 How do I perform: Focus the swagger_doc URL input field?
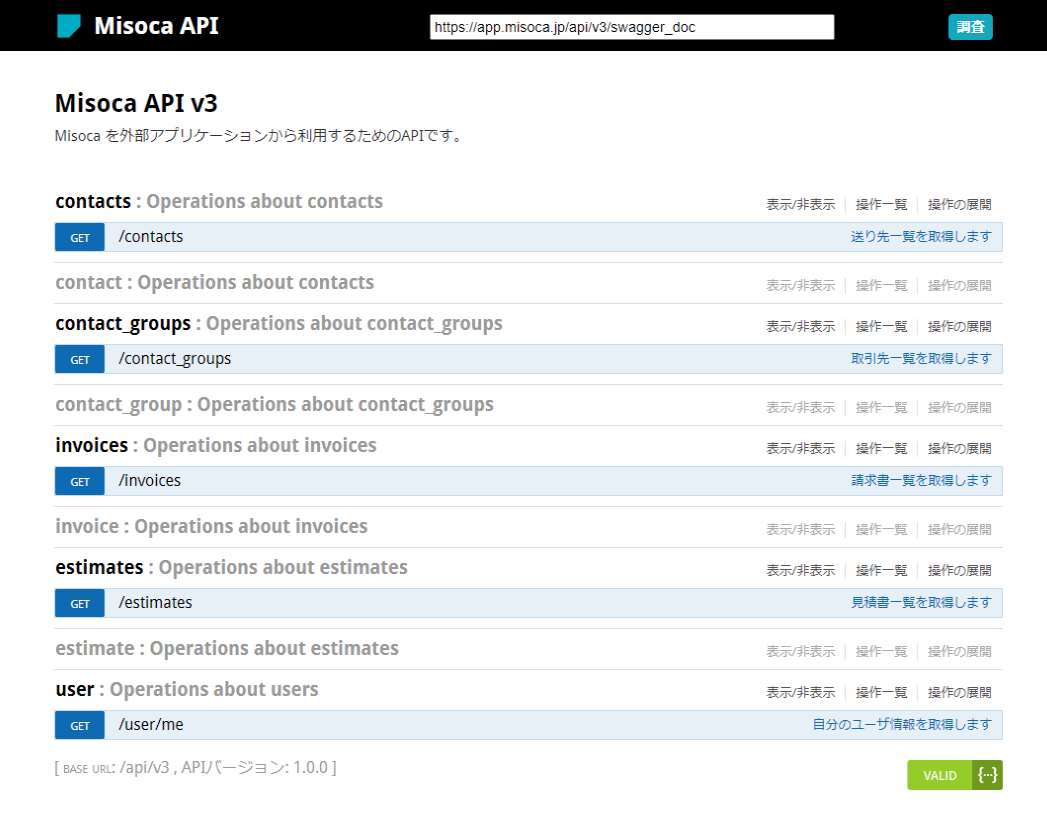(632, 27)
